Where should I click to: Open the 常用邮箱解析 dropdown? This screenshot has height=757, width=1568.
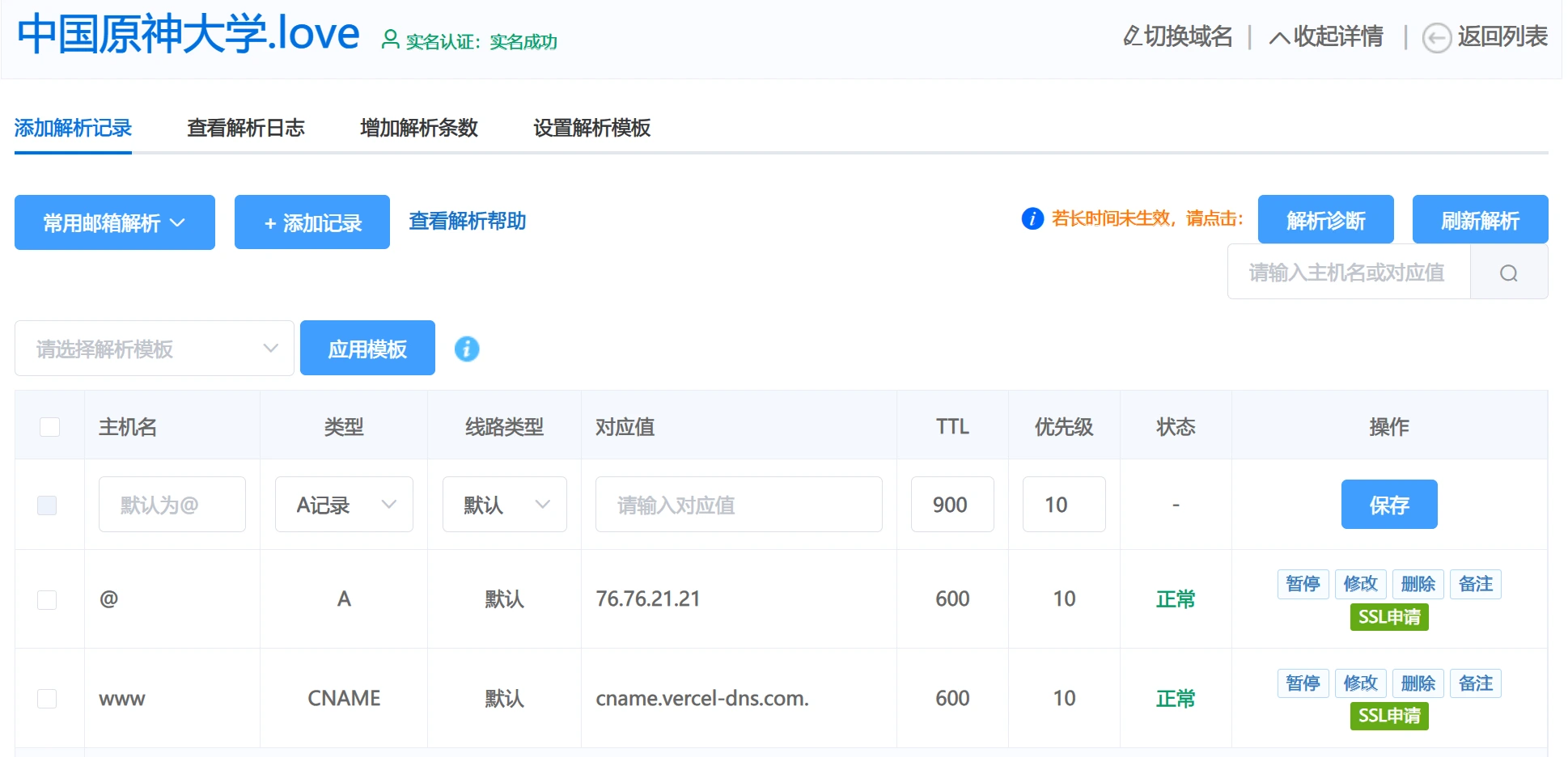pyautogui.click(x=114, y=222)
